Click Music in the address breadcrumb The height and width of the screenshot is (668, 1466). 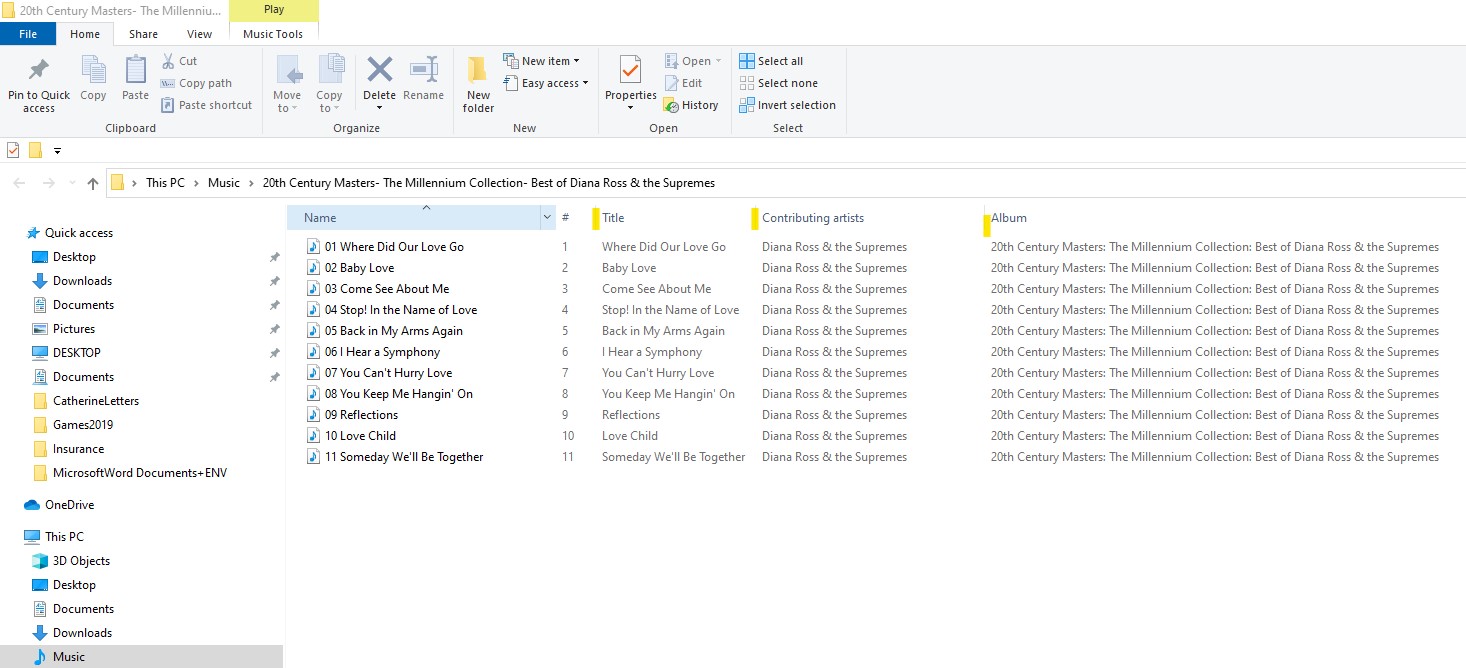(x=224, y=183)
